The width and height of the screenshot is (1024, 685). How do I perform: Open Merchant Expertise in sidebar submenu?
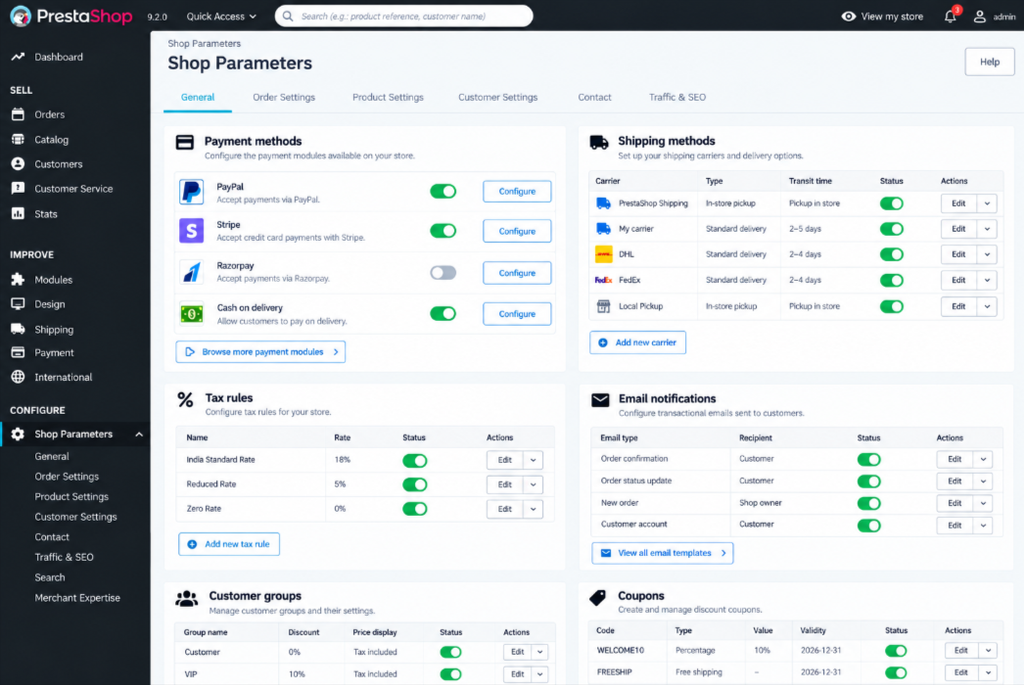(77, 597)
